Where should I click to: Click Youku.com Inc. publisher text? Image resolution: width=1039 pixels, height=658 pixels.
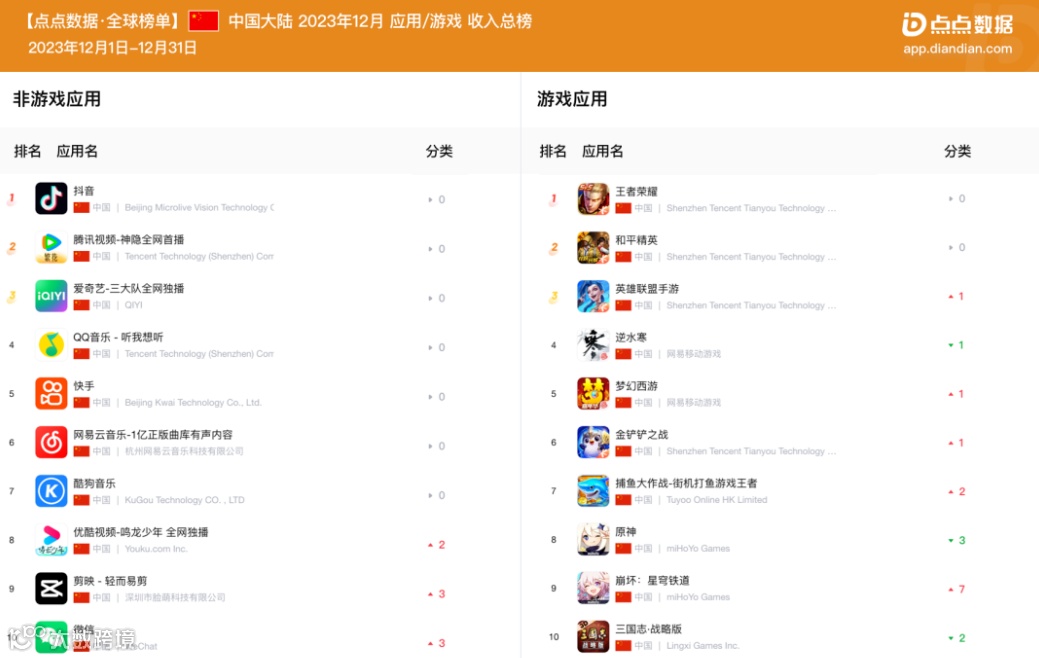[156, 549]
